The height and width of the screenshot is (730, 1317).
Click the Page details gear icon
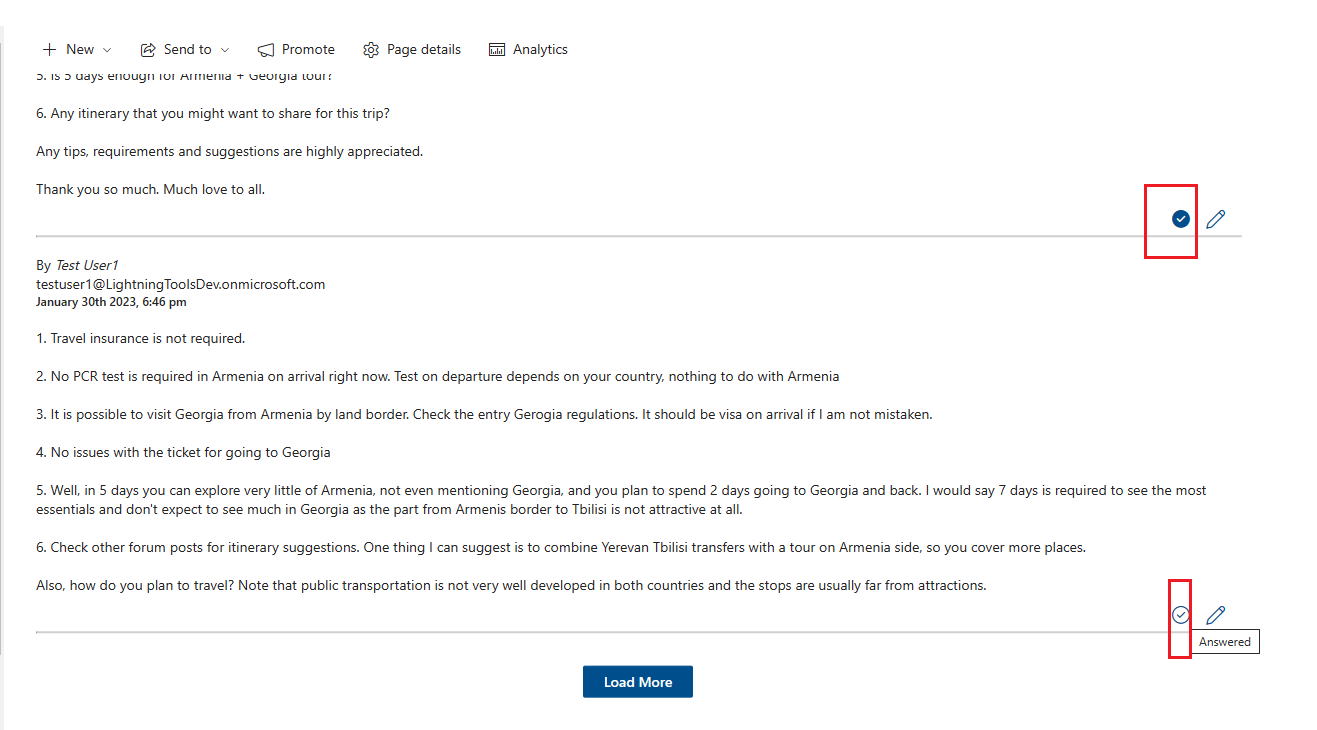tap(371, 50)
